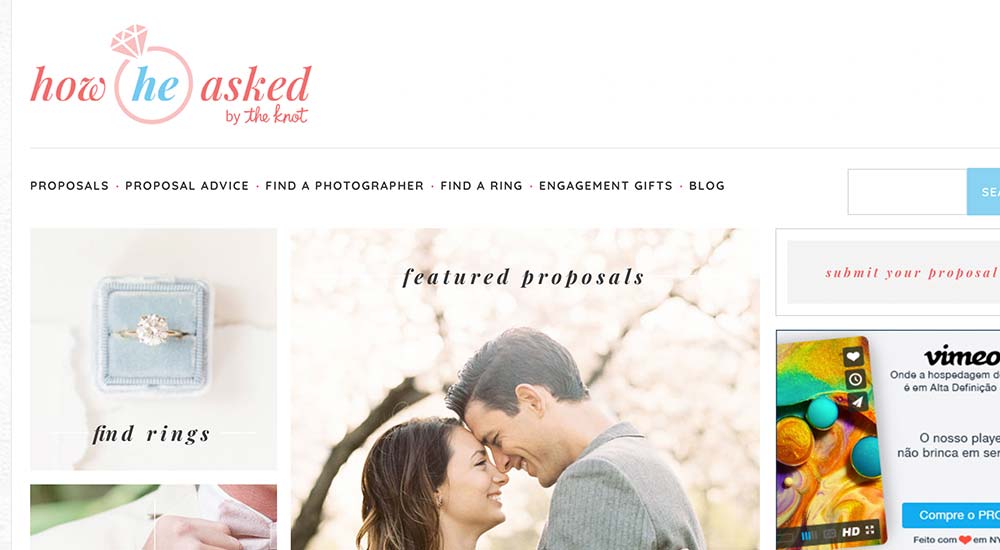Click the diamond graphic atop the logo

(x=129, y=41)
